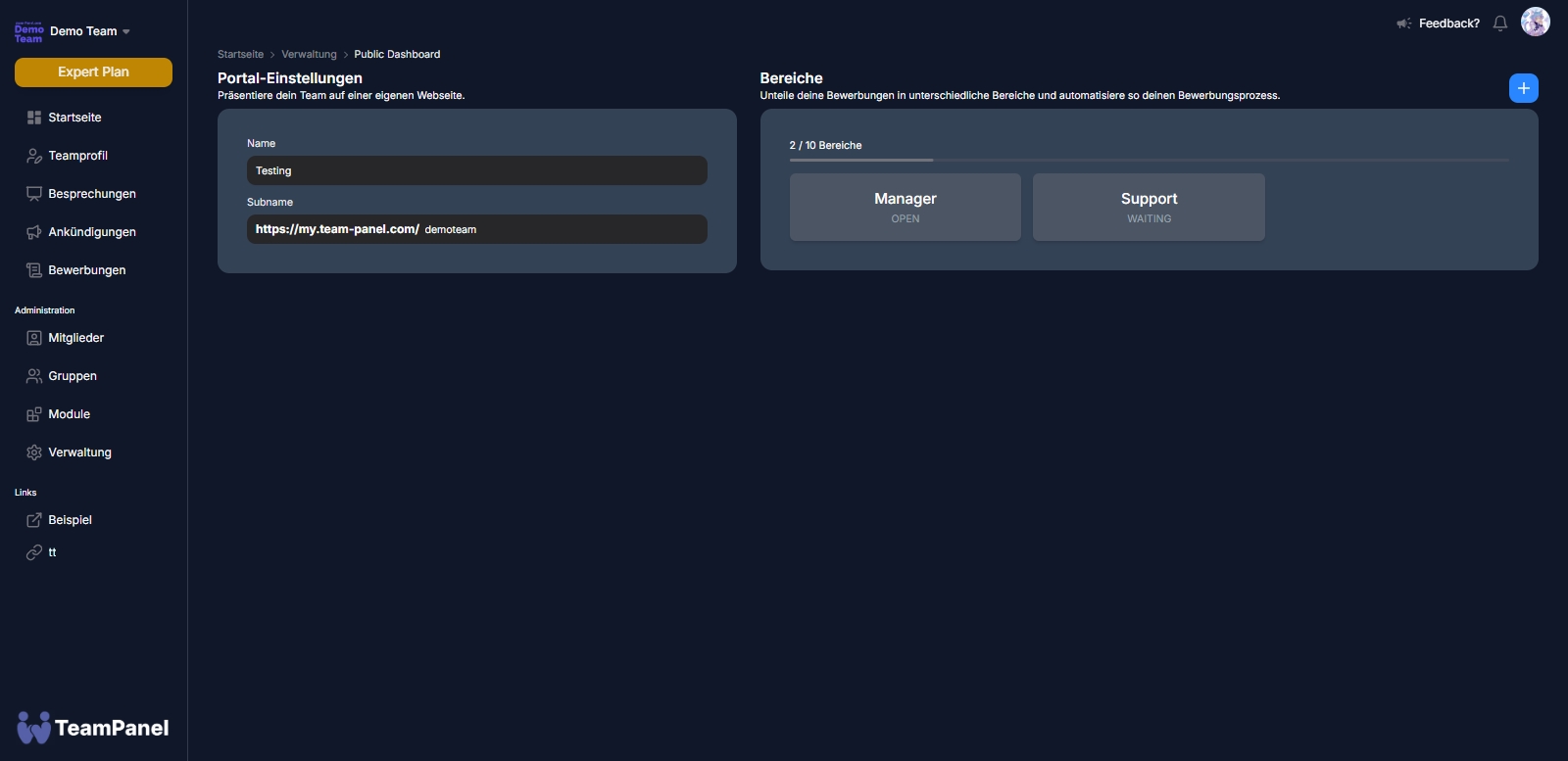Click the Teamprofil icon in sidebar

click(x=34, y=156)
